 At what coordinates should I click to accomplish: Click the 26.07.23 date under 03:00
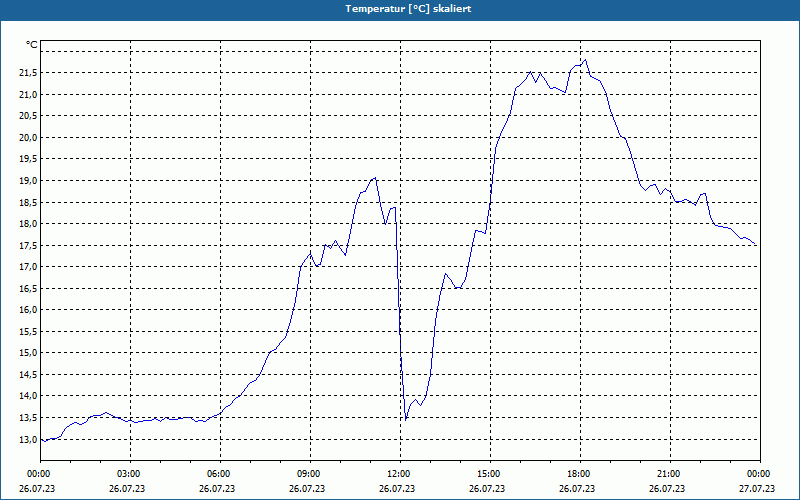pos(127,488)
